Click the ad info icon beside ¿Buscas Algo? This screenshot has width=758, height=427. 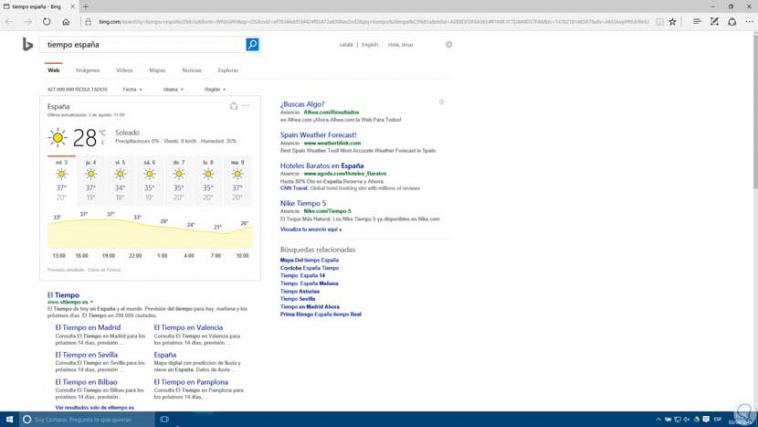[441, 102]
